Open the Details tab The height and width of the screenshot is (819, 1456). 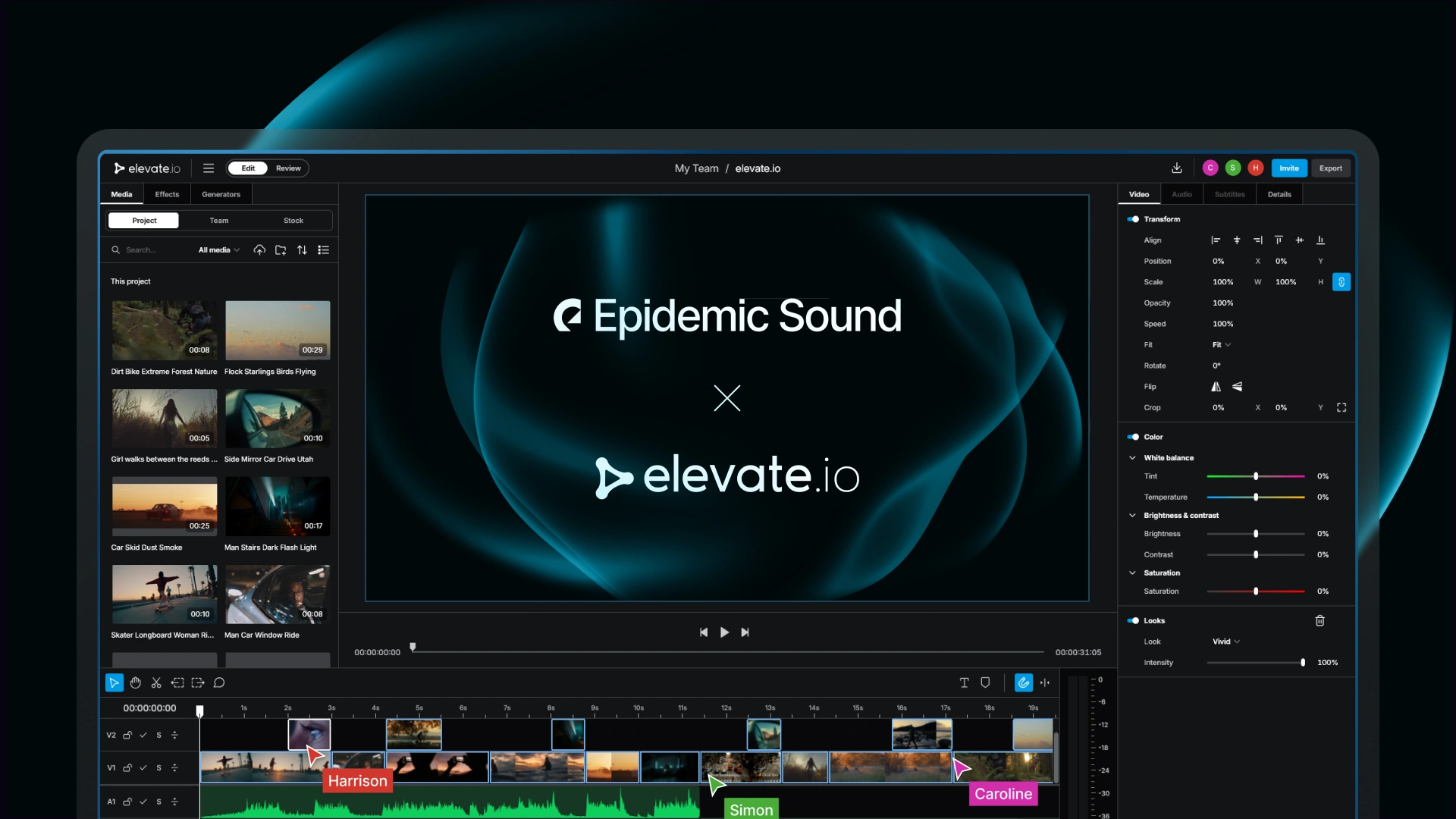1279,194
